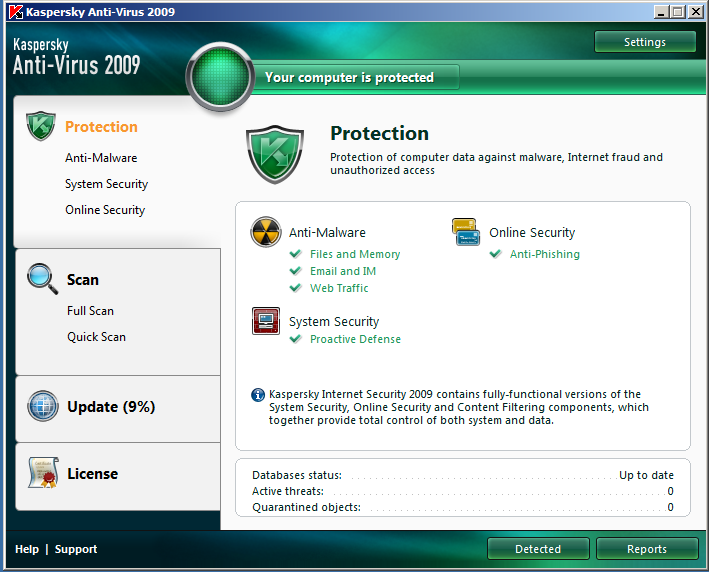Start a Quick Scan from sidebar
The image size is (709, 572).
coord(96,337)
